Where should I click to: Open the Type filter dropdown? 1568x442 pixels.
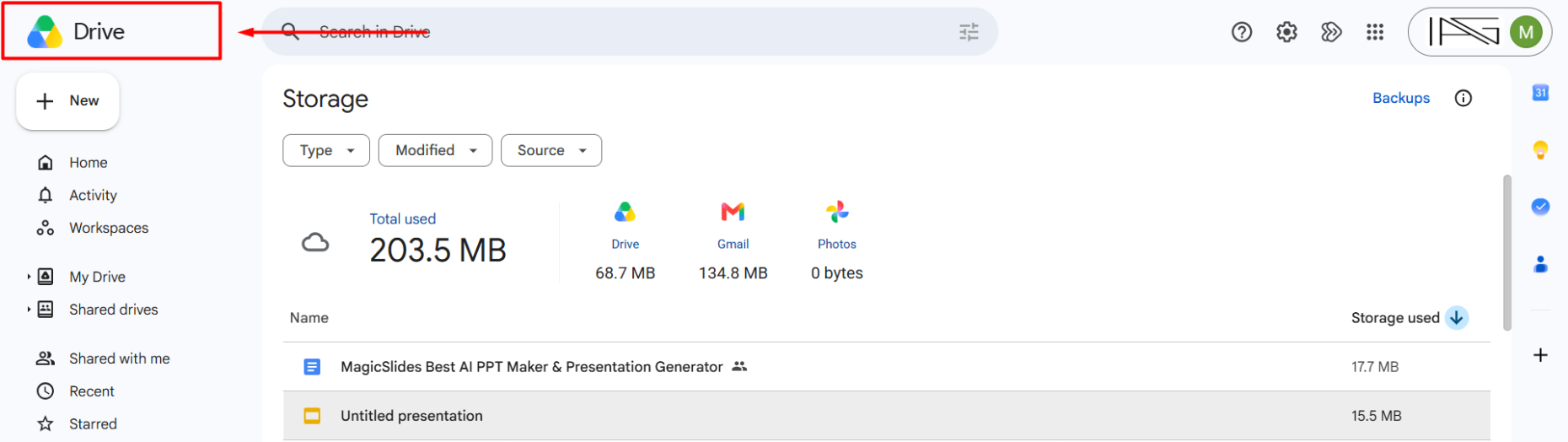pyautogui.click(x=326, y=150)
